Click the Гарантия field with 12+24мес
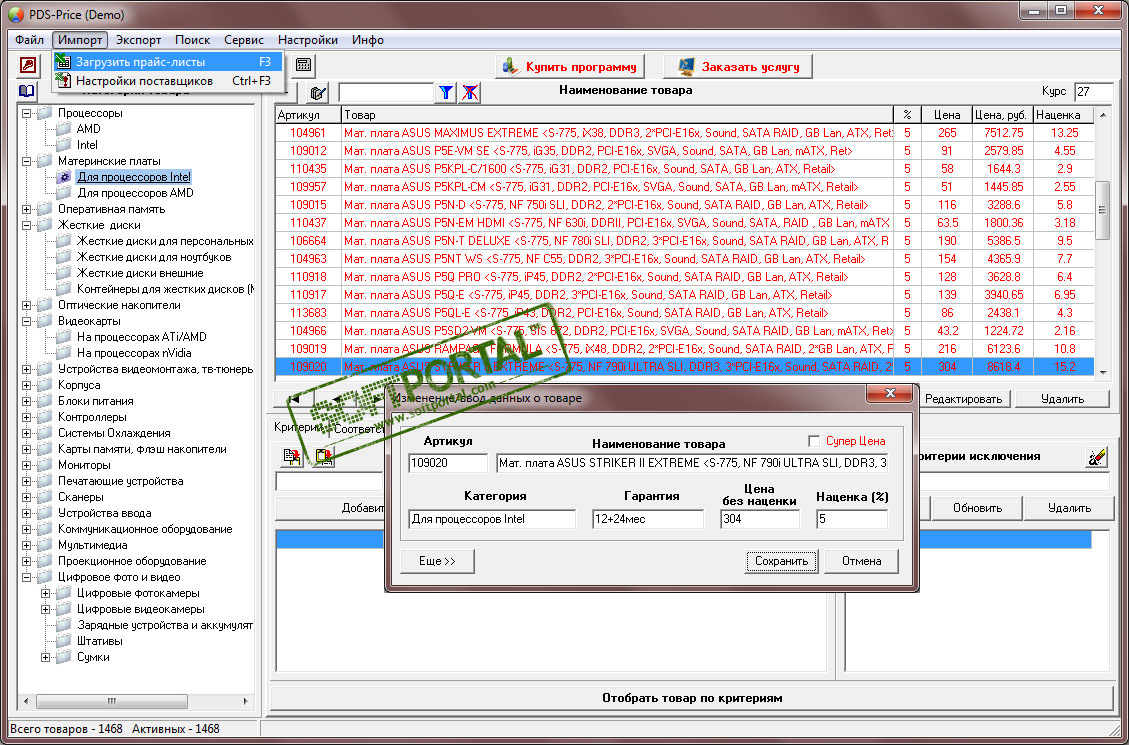 [x=648, y=519]
